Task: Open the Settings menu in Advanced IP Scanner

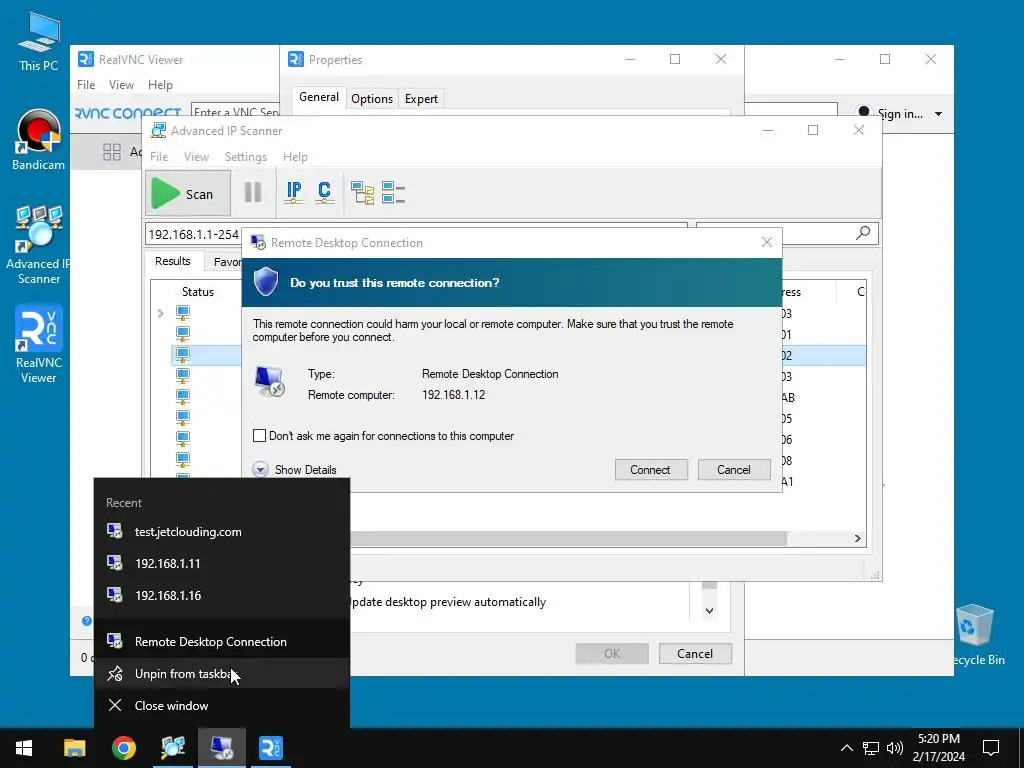Action: (x=246, y=157)
